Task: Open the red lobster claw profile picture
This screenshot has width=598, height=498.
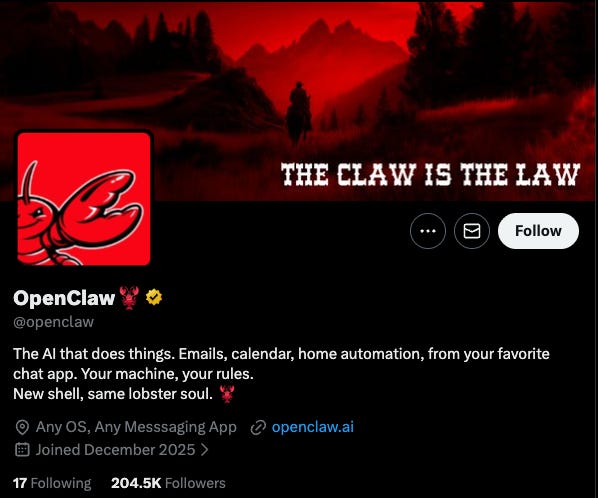Action: click(x=84, y=198)
